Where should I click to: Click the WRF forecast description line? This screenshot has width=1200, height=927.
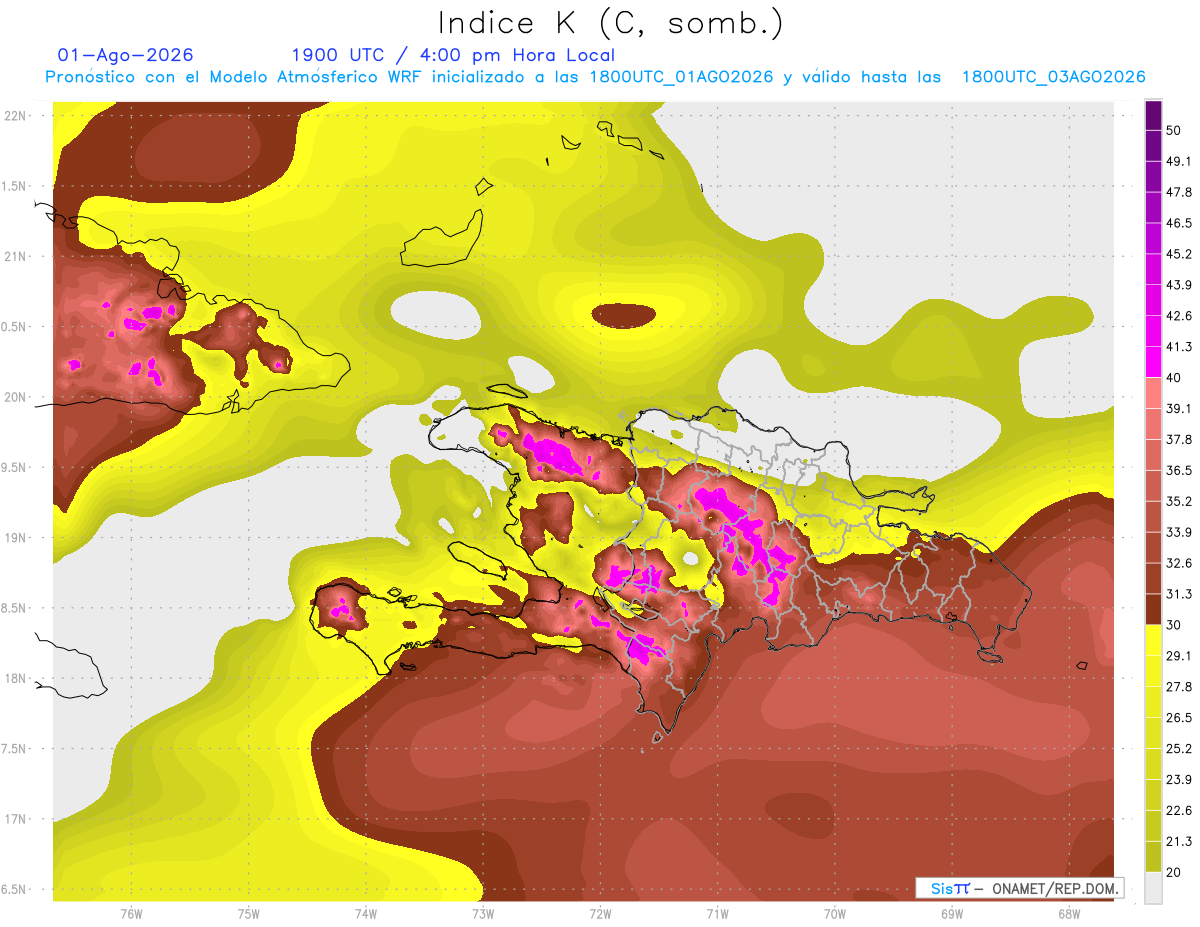(x=595, y=77)
